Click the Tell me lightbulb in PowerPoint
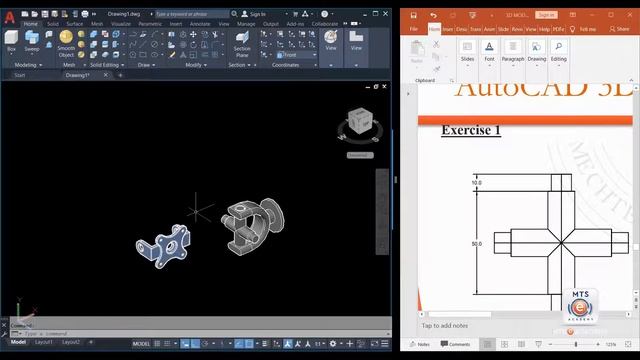Image resolution: width=640 pixels, height=360 pixels. pyautogui.click(x=573, y=29)
